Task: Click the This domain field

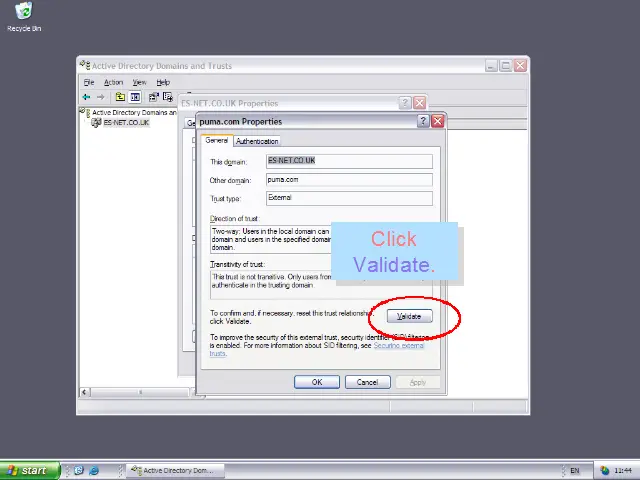Action: pyautogui.click(x=349, y=161)
